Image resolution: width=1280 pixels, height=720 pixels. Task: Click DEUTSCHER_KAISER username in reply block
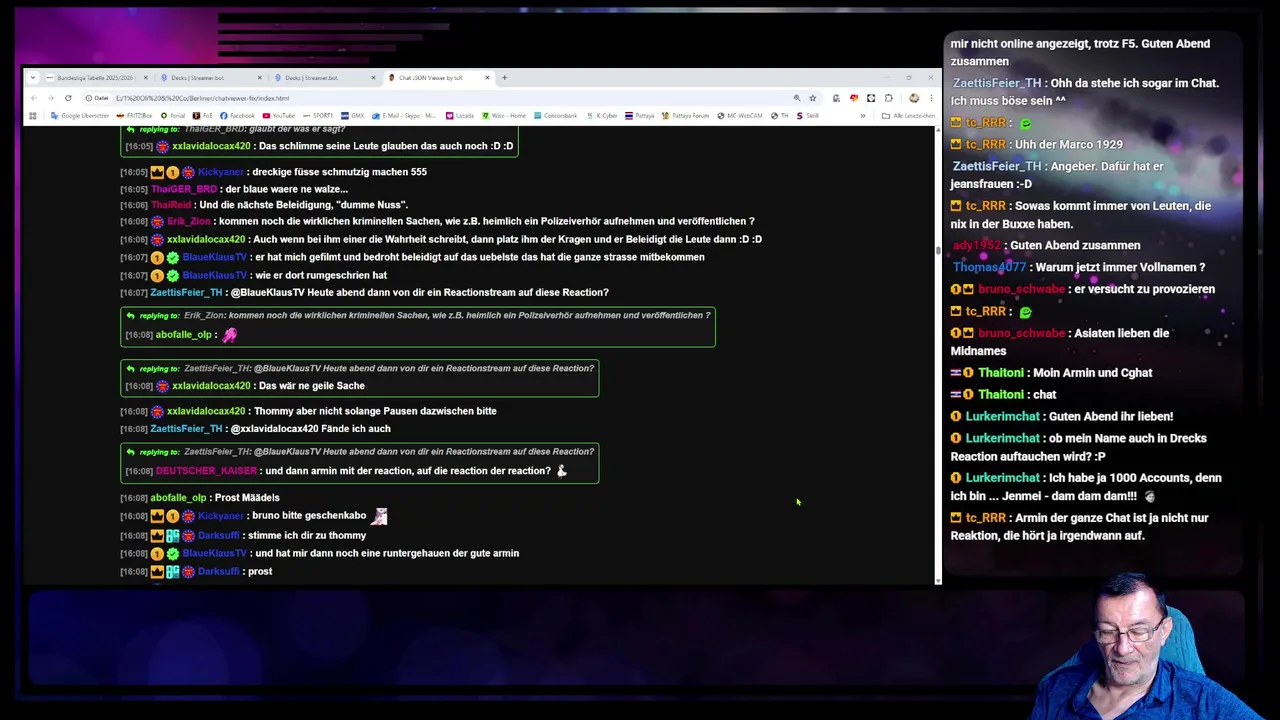tap(206, 471)
